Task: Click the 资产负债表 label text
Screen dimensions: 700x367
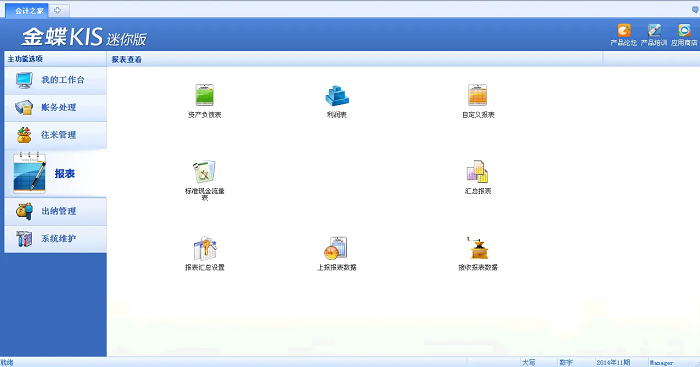Action: point(204,115)
